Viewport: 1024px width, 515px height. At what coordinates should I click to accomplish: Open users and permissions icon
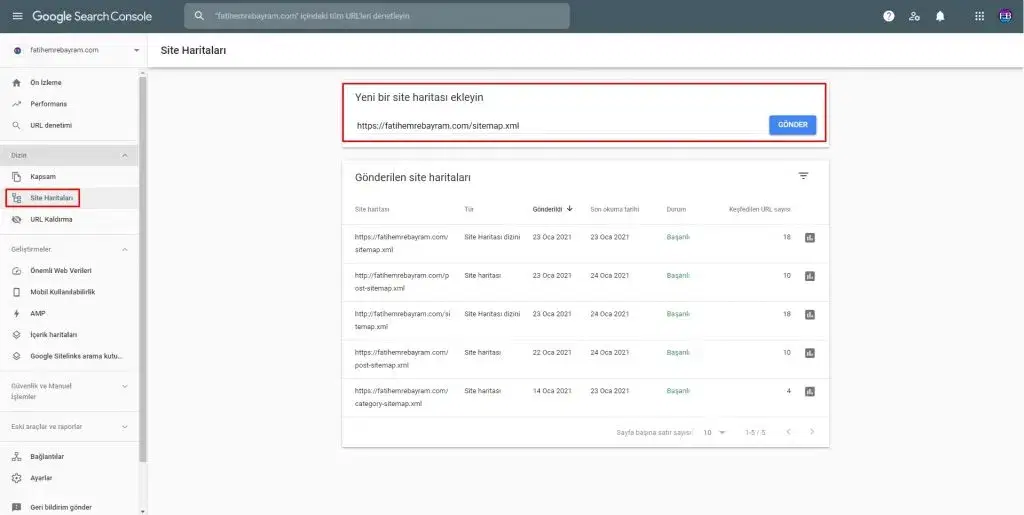(x=914, y=16)
